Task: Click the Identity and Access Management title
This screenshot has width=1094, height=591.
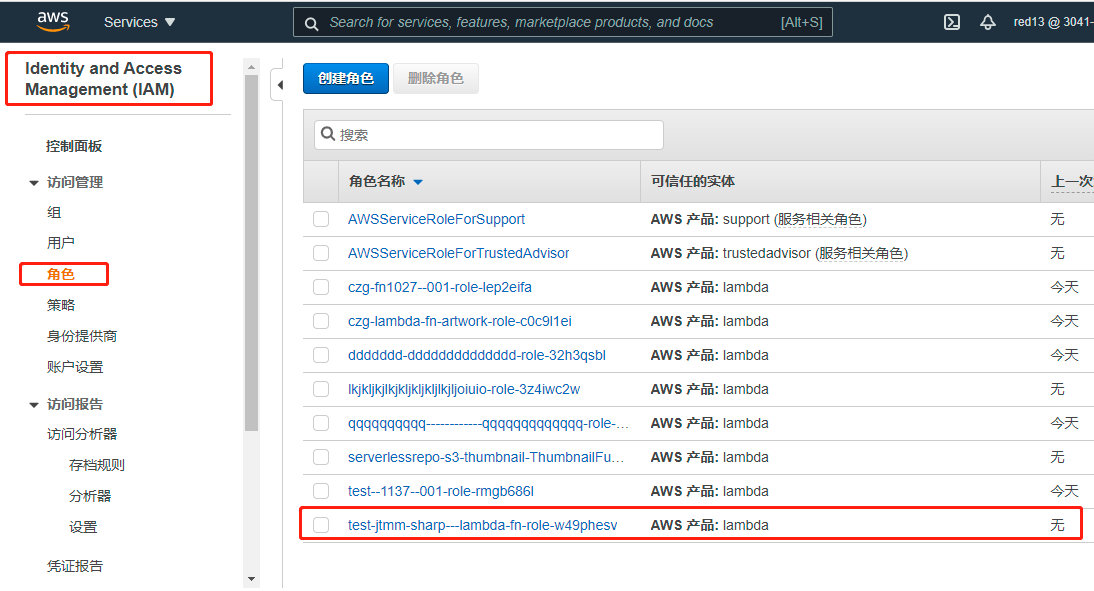Action: 103,79
